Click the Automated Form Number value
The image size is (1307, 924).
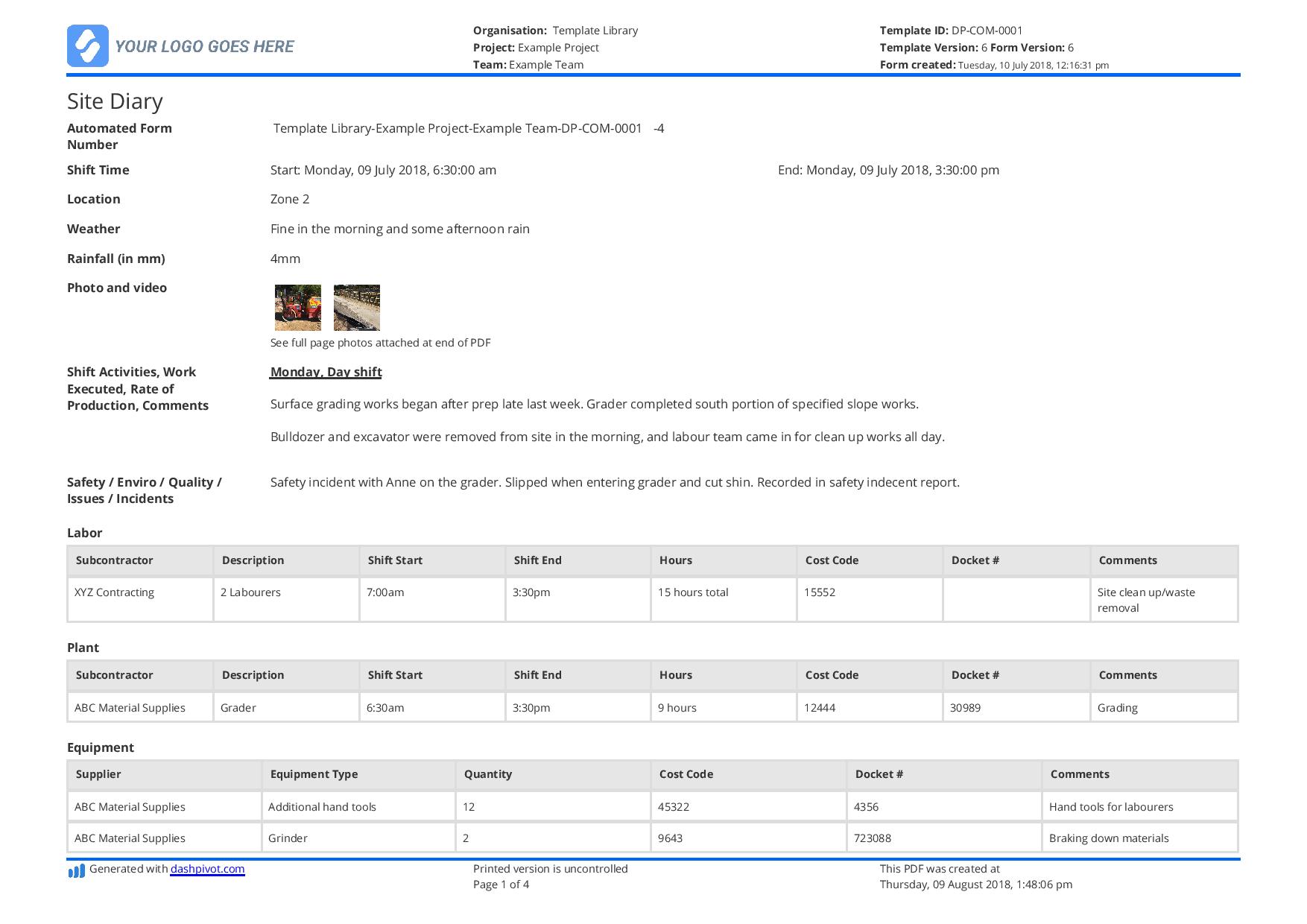click(x=469, y=128)
